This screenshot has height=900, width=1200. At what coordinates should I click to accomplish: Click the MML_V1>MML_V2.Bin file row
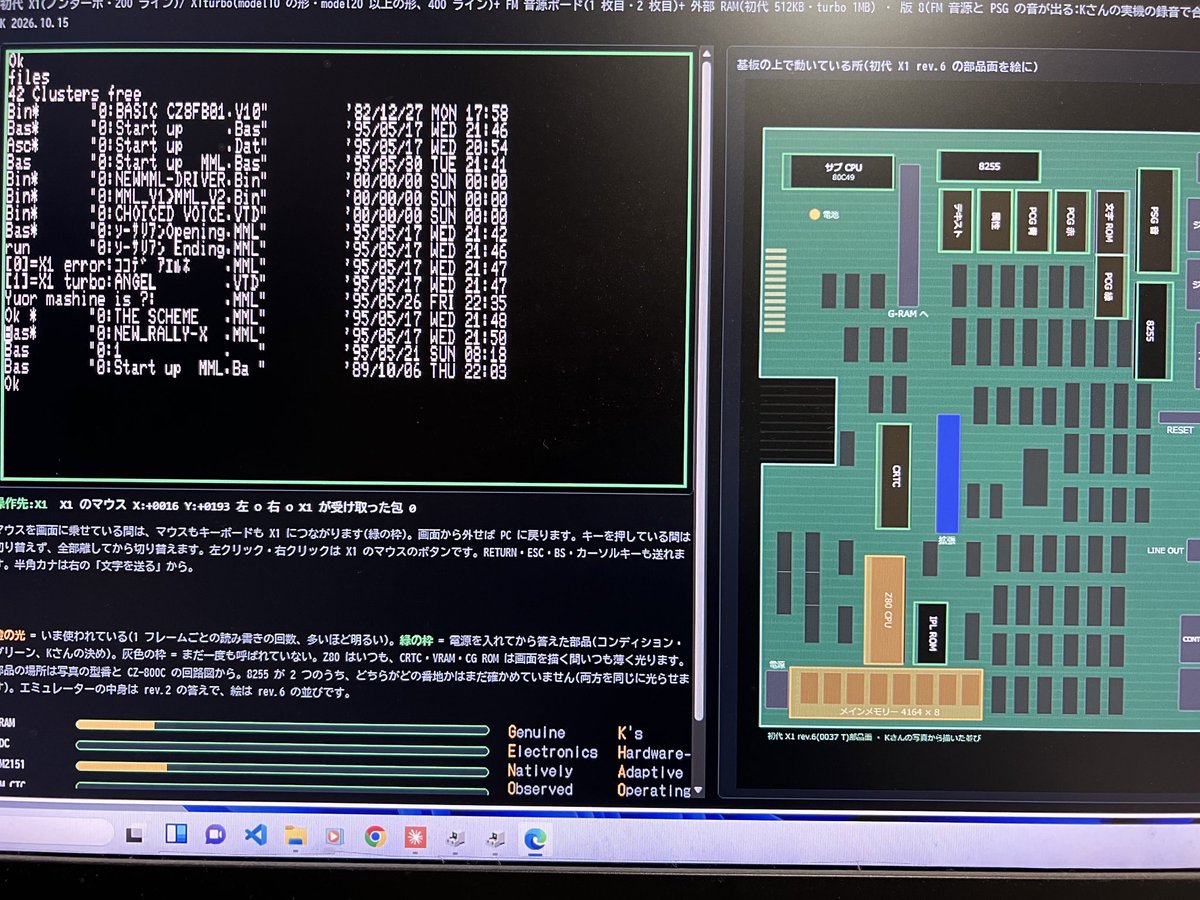(257, 199)
